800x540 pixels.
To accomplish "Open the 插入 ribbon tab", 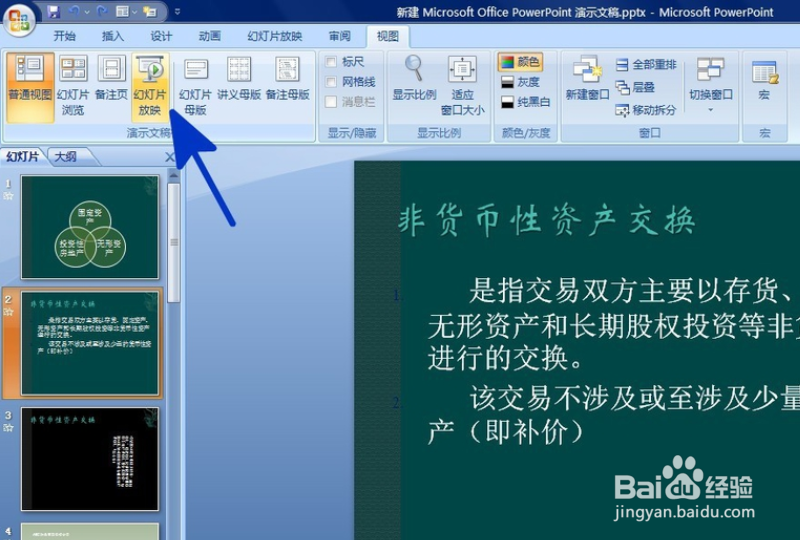I will [x=113, y=36].
